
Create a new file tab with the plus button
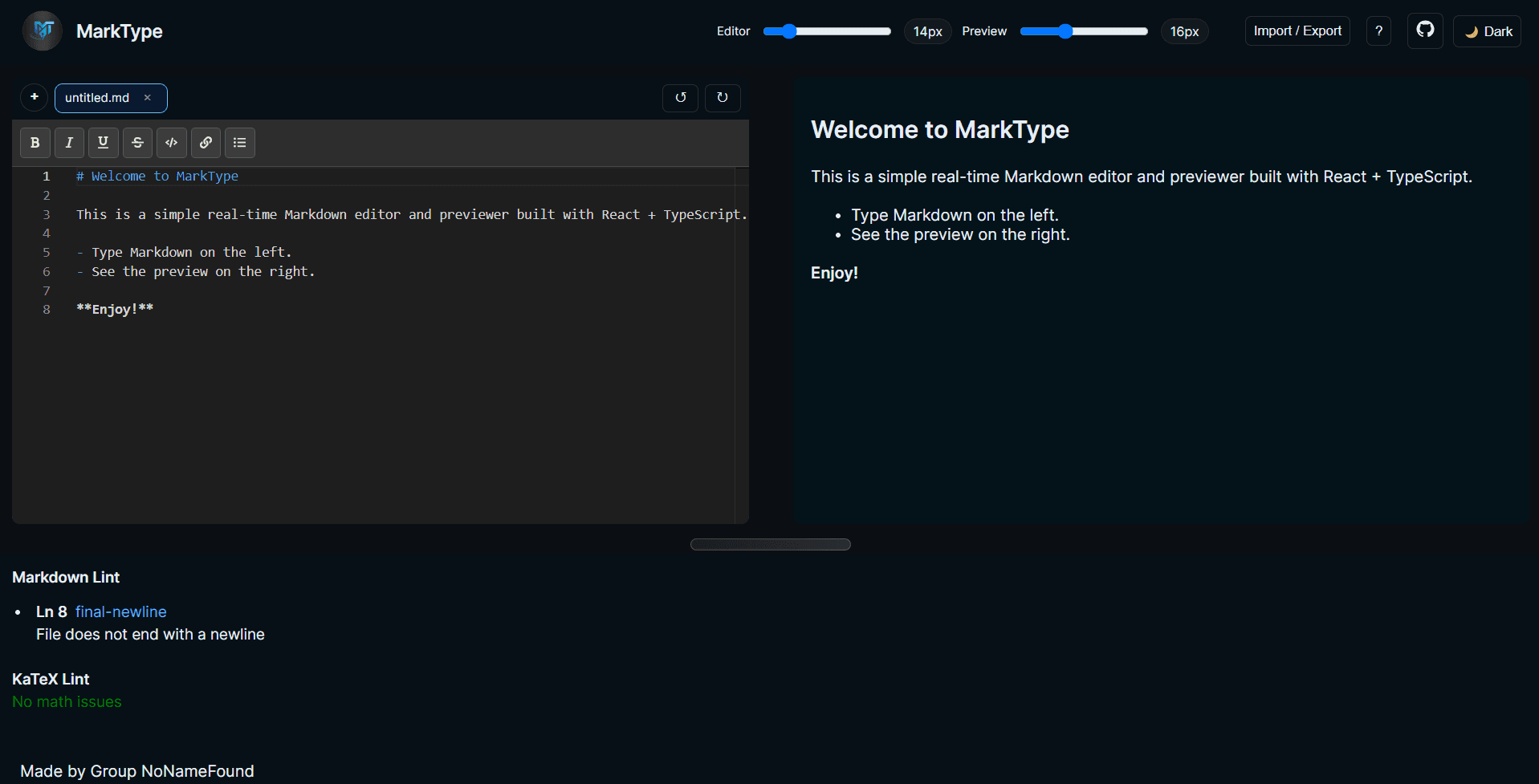pos(34,96)
